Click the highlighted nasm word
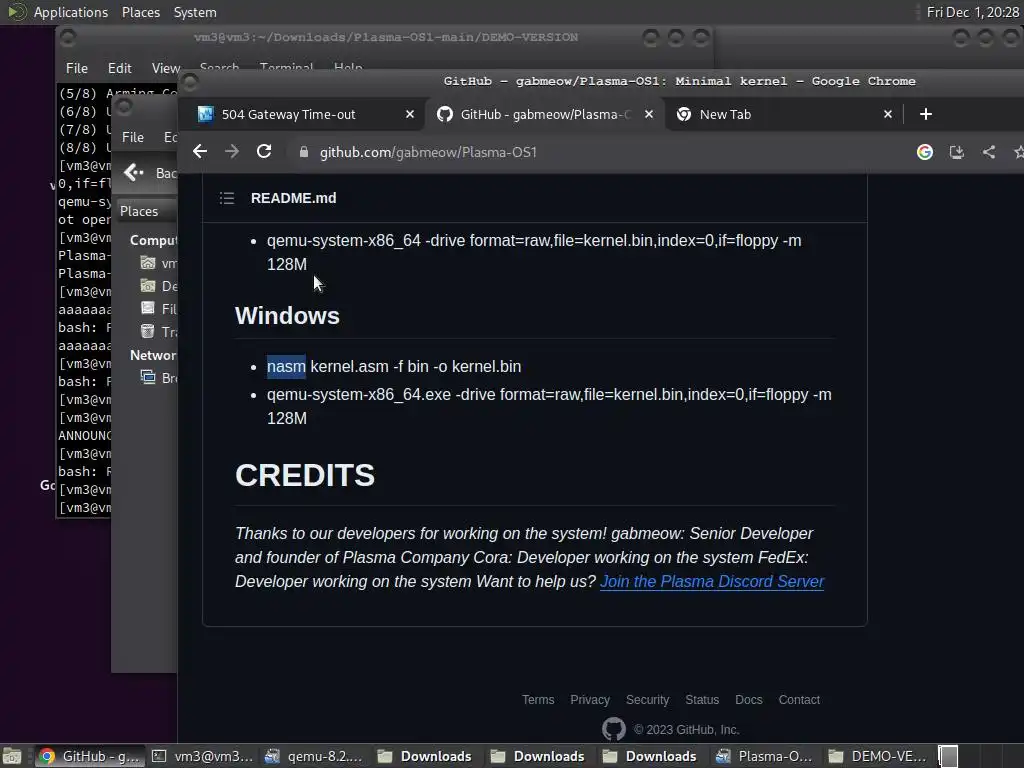This screenshot has height=768, width=1024. tap(286, 366)
